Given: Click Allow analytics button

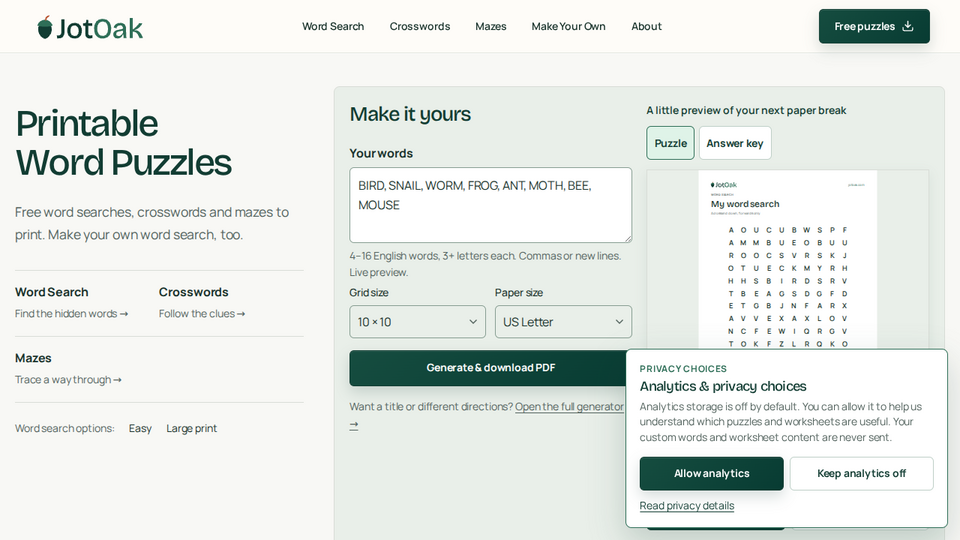Looking at the screenshot, I should 711,473.
